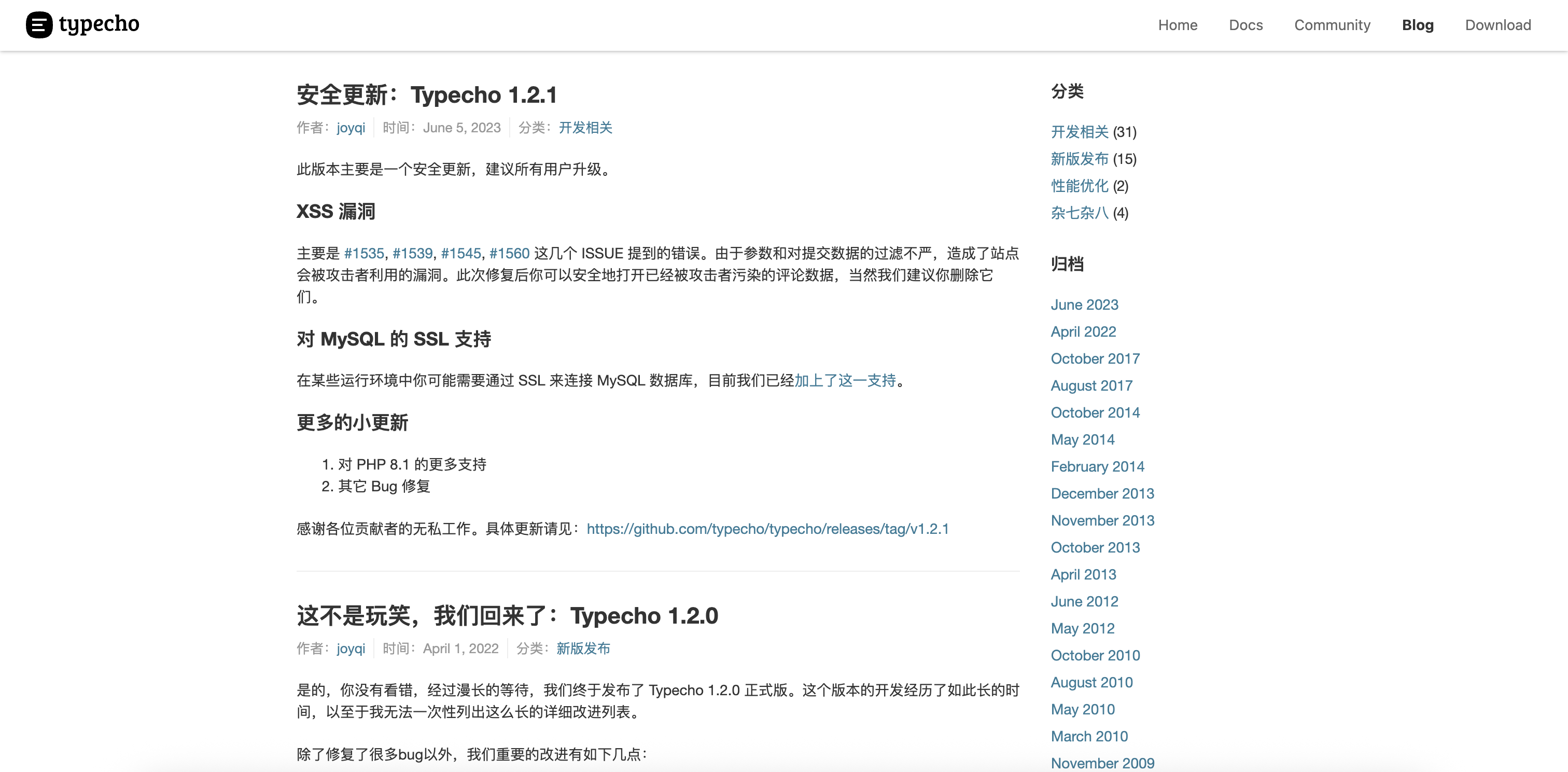Open the April 2013 archive
The image size is (1568, 772).
coord(1083,575)
